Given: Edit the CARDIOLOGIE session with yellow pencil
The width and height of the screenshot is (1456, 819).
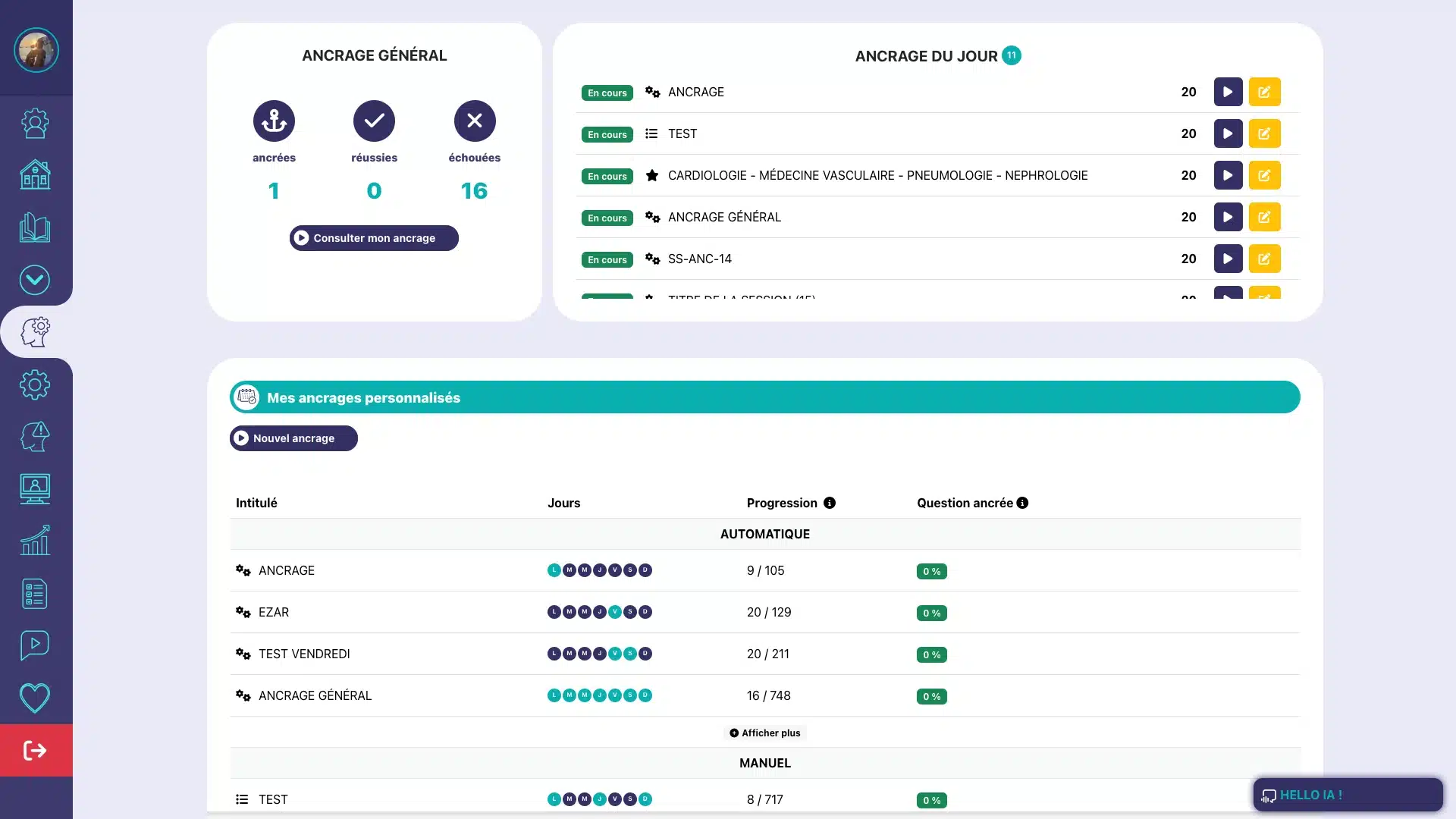Looking at the screenshot, I should click(1264, 175).
